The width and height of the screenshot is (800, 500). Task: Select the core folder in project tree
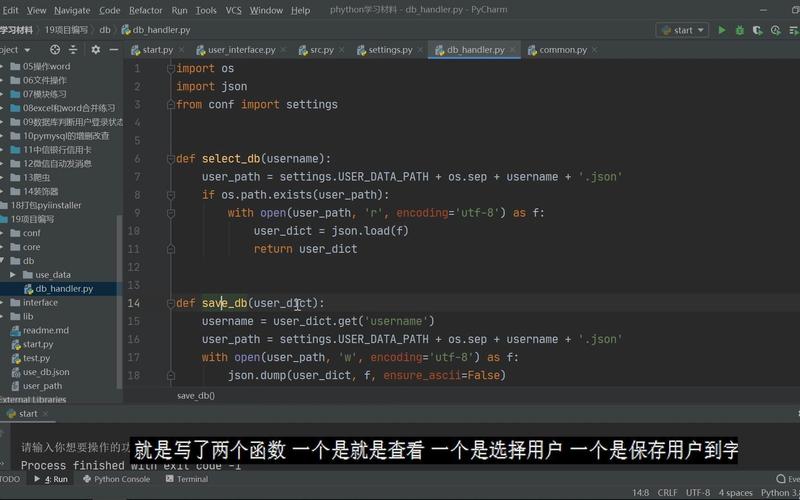[x=31, y=247]
